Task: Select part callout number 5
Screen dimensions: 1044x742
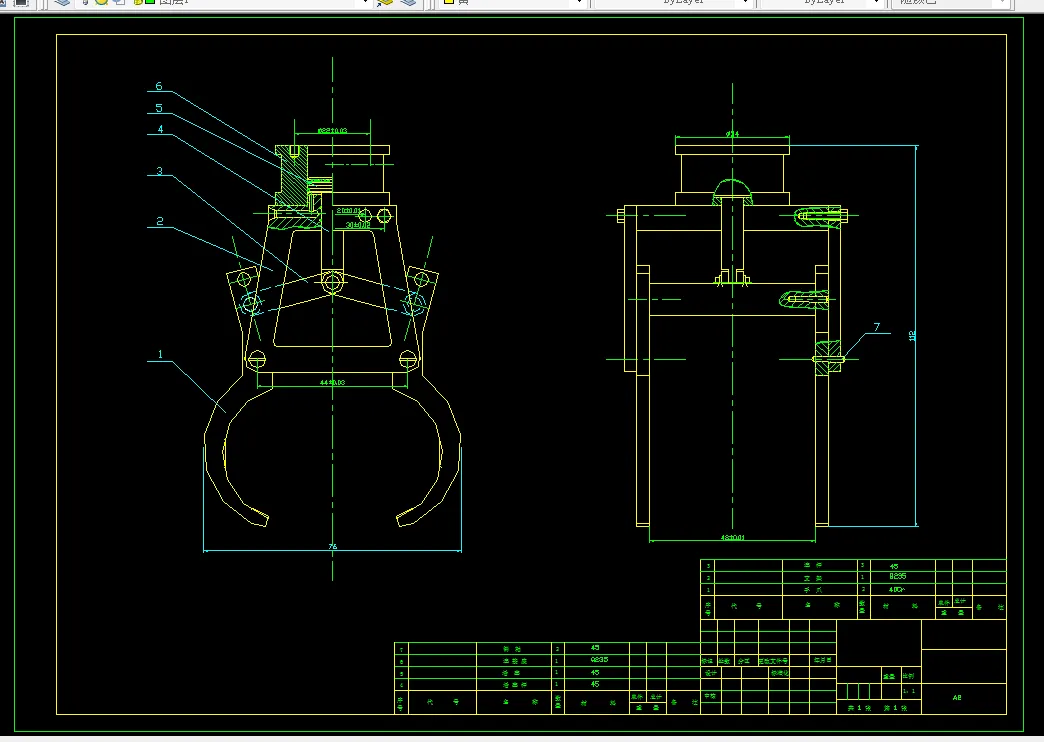Action: pos(158,108)
